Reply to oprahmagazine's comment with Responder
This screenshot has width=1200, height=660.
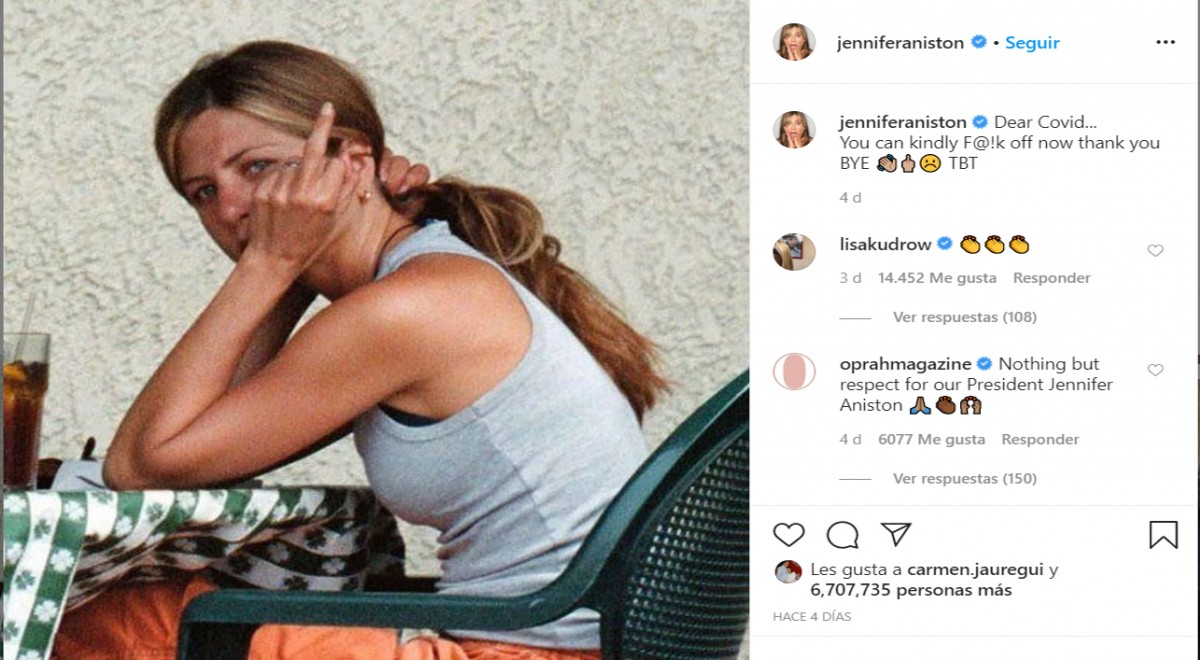1040,439
